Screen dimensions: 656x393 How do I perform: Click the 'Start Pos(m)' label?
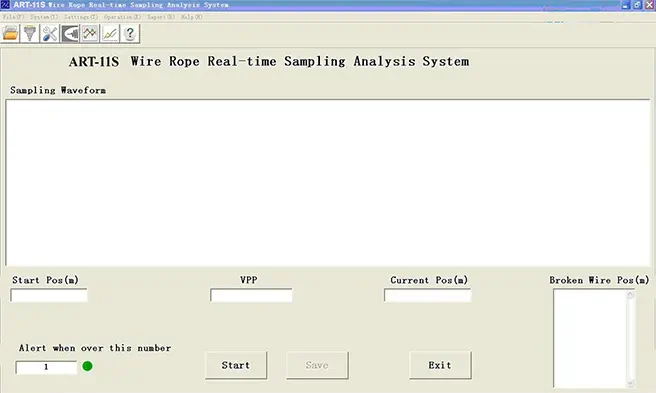click(x=45, y=280)
